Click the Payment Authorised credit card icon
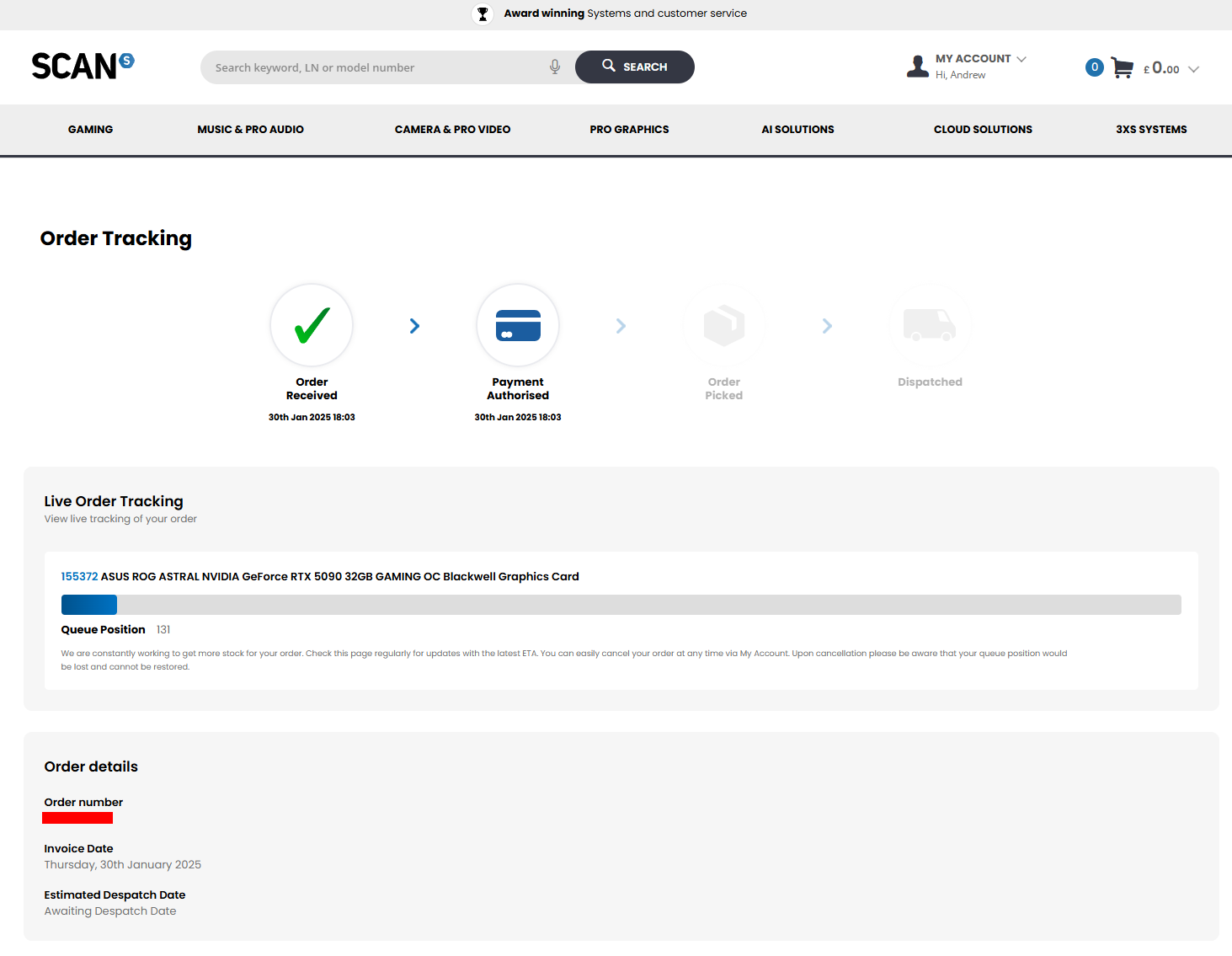Screen dimensions: 1232x956 pos(518,325)
